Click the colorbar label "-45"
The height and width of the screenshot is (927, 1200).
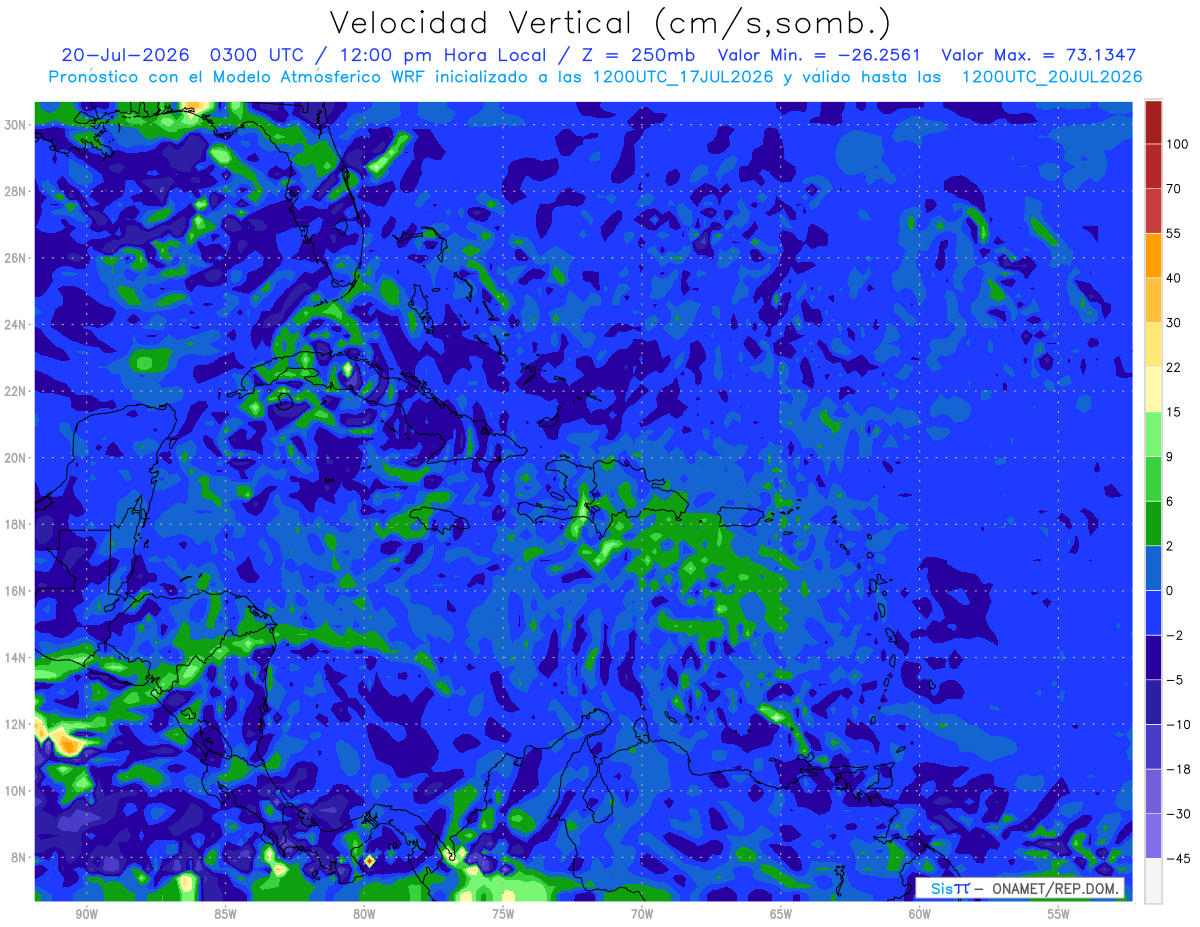pos(1177,858)
